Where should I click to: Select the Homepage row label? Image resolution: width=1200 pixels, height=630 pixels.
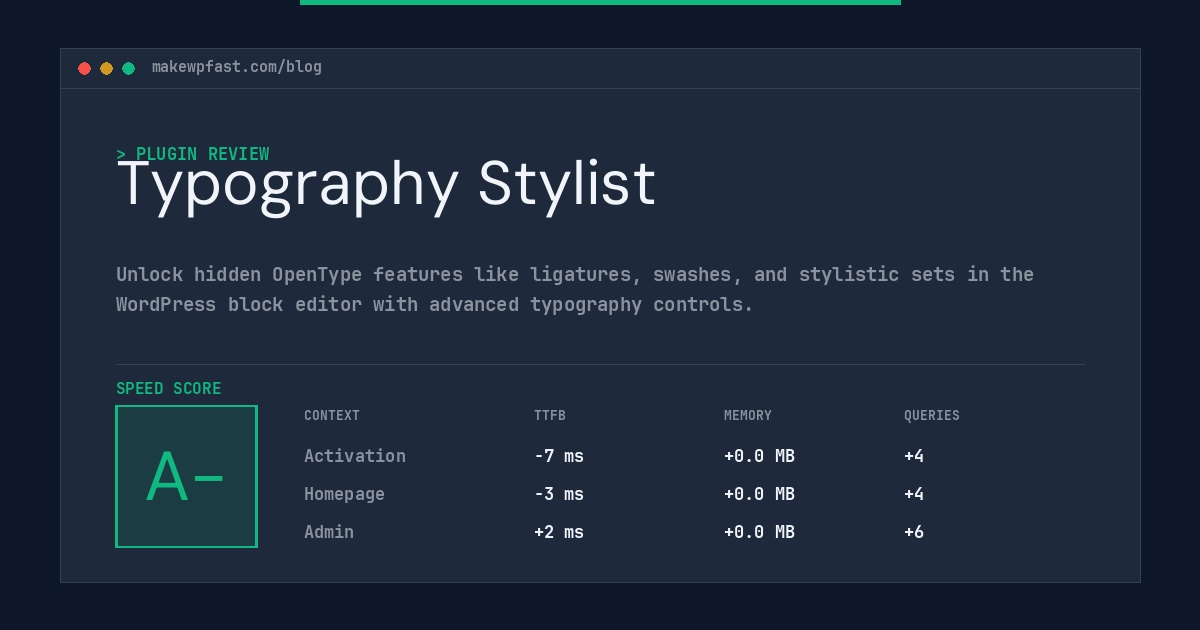point(344,494)
